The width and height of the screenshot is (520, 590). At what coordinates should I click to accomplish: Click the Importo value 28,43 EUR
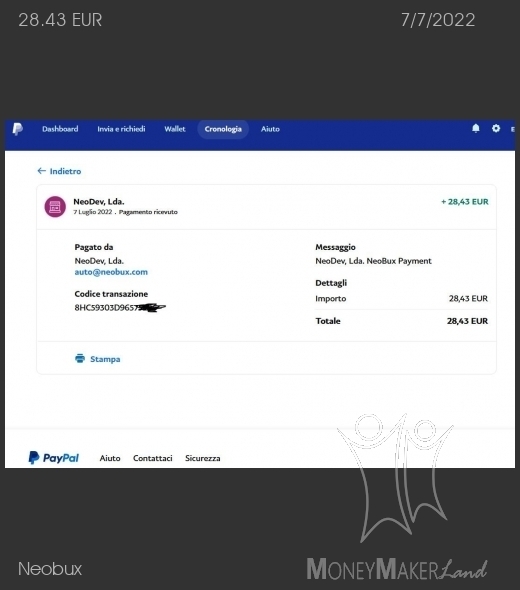(468, 298)
